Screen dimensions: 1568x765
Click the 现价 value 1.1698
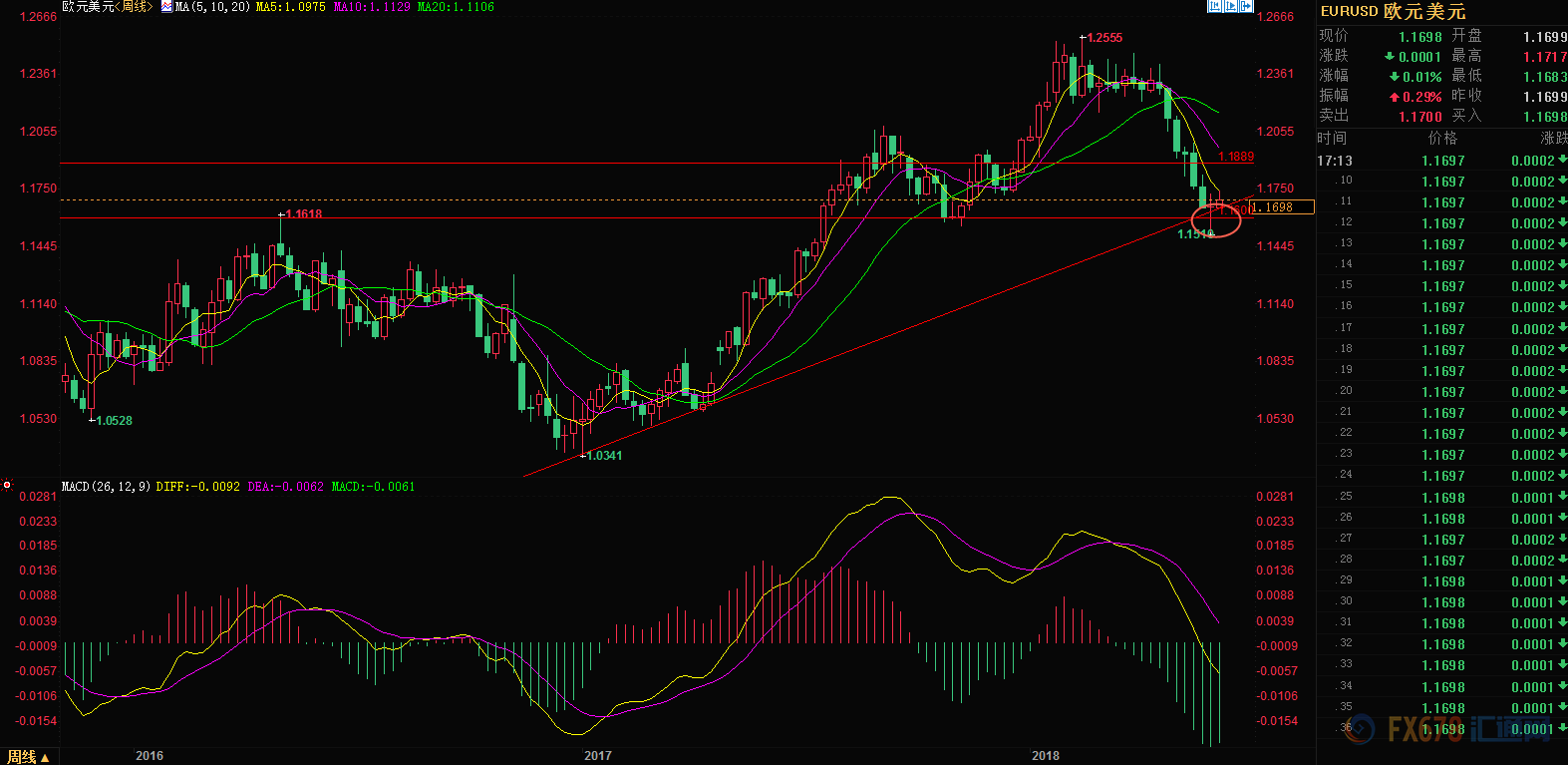click(1420, 37)
